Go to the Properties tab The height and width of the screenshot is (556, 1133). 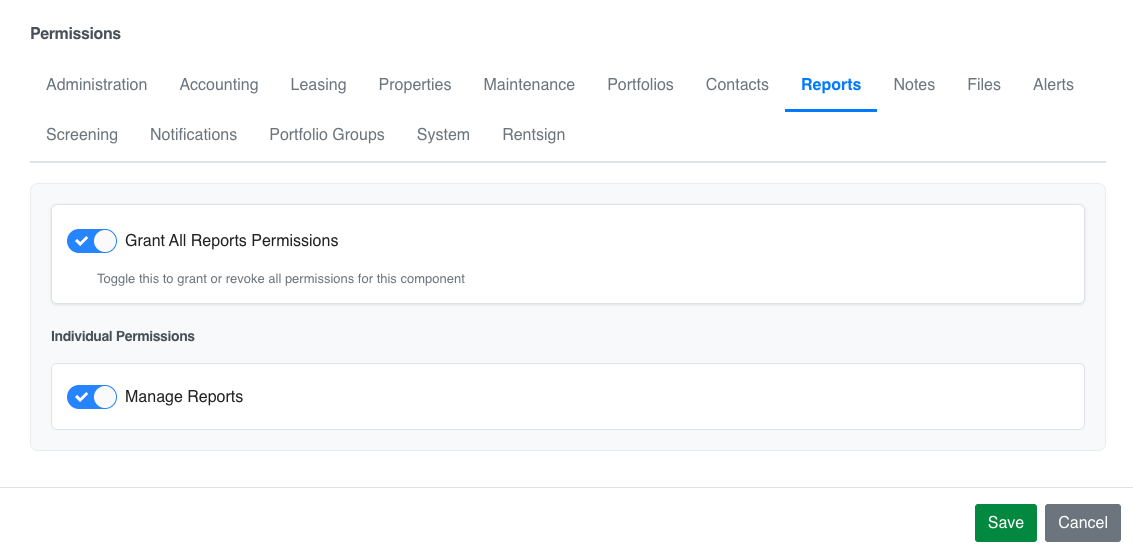415,85
